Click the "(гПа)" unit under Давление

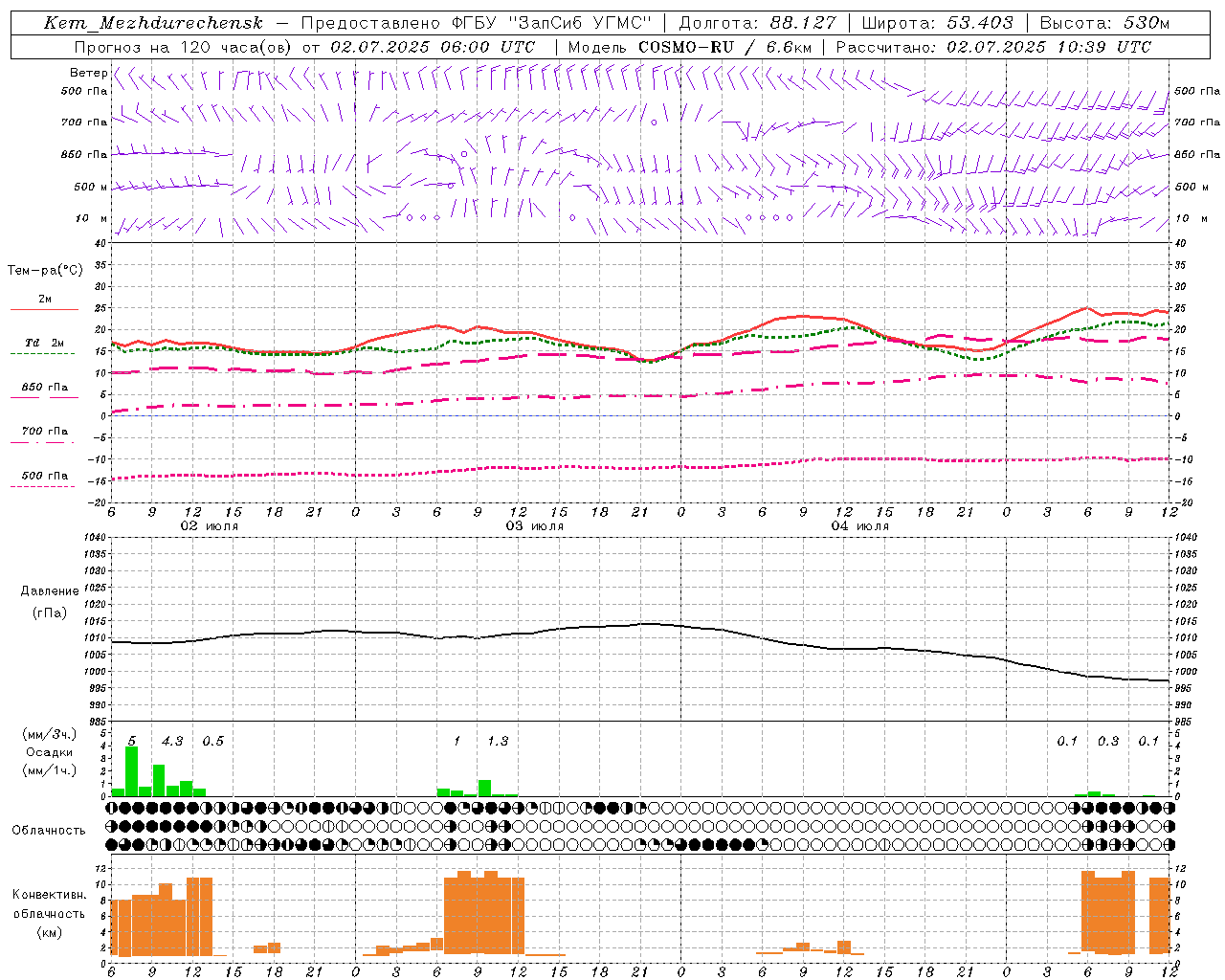tap(50, 612)
